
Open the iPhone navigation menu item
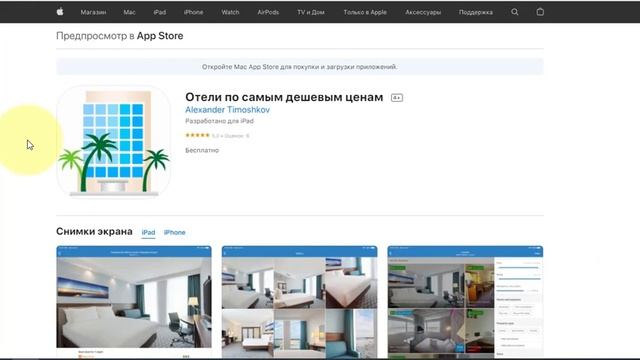click(193, 12)
